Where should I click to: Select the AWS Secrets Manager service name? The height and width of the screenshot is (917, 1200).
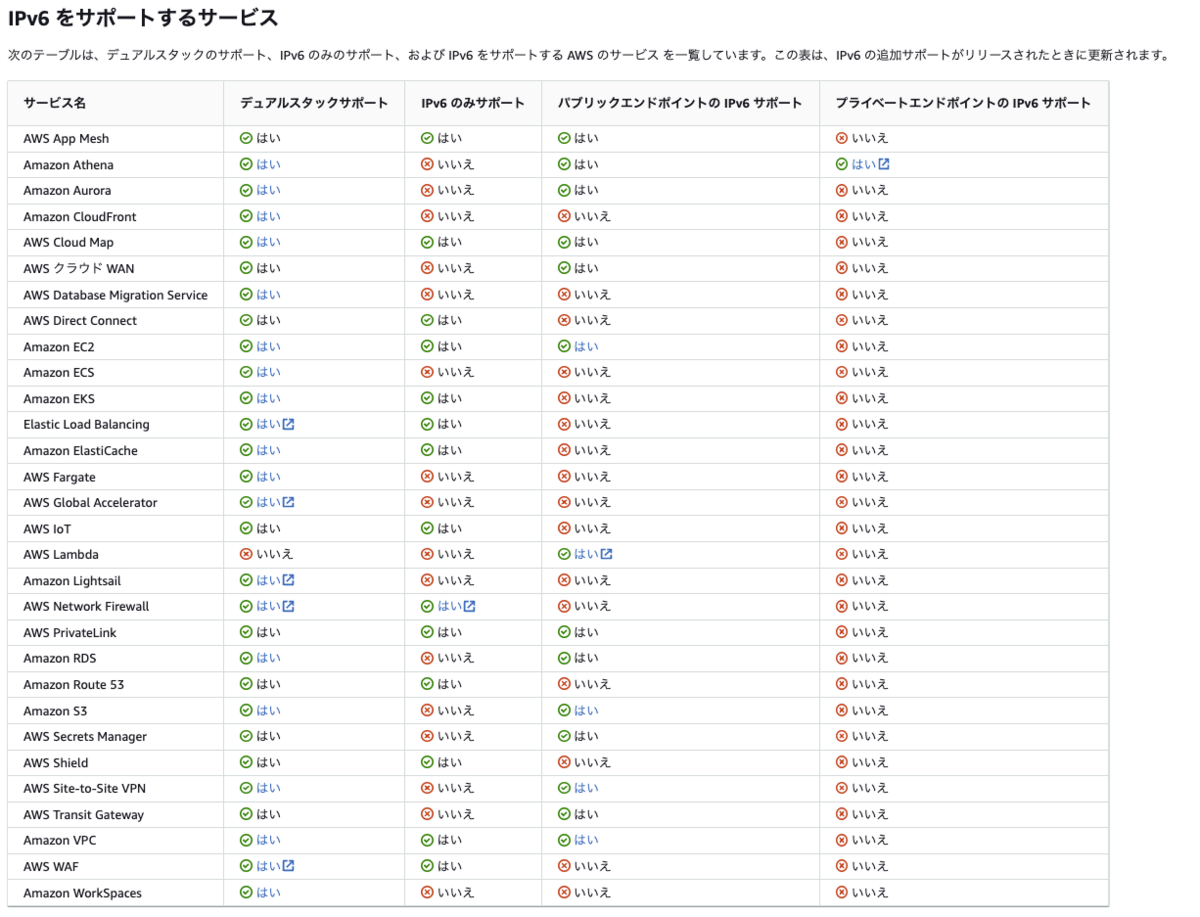[x=85, y=737]
